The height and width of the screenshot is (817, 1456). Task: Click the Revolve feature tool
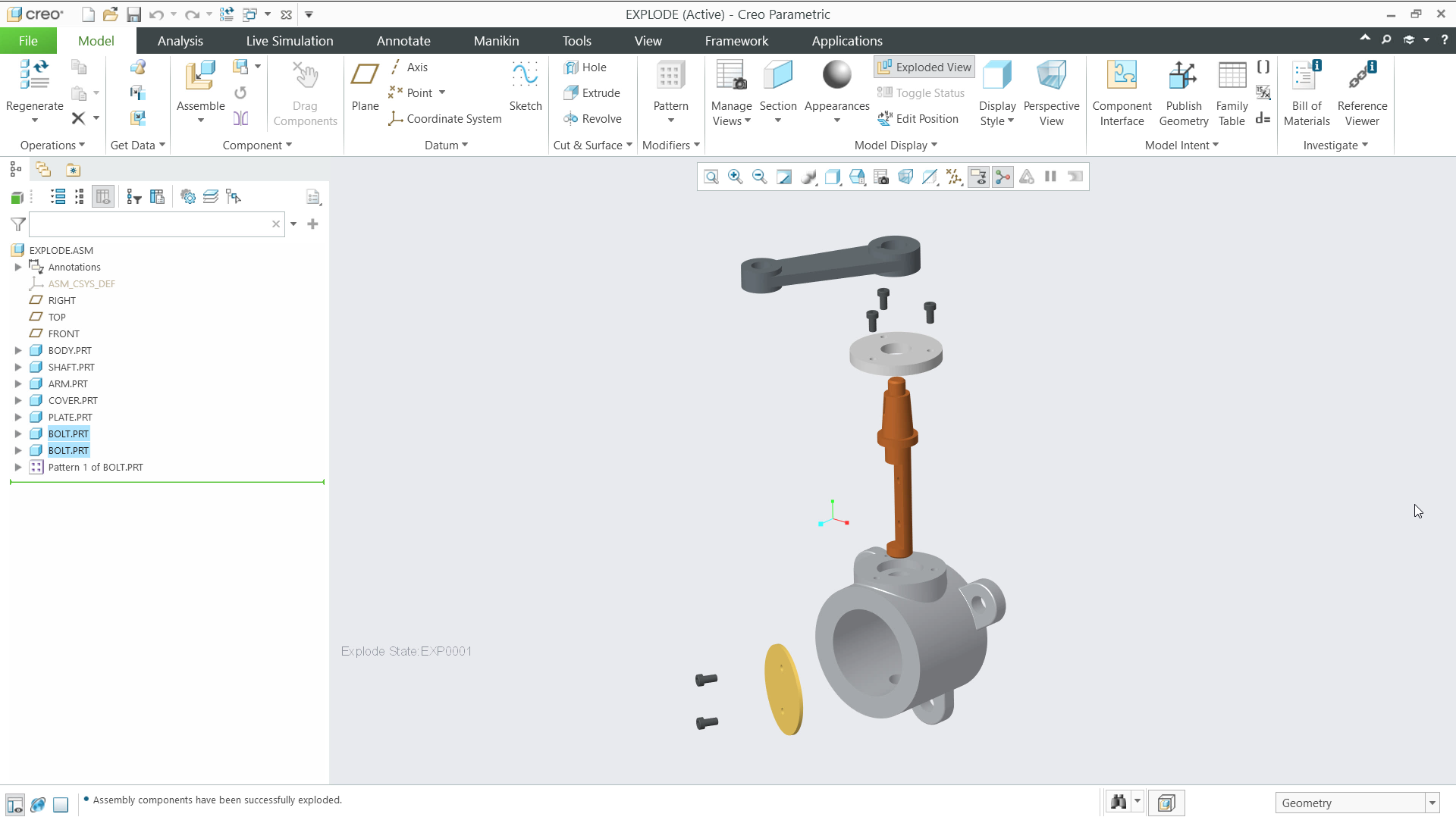point(592,119)
